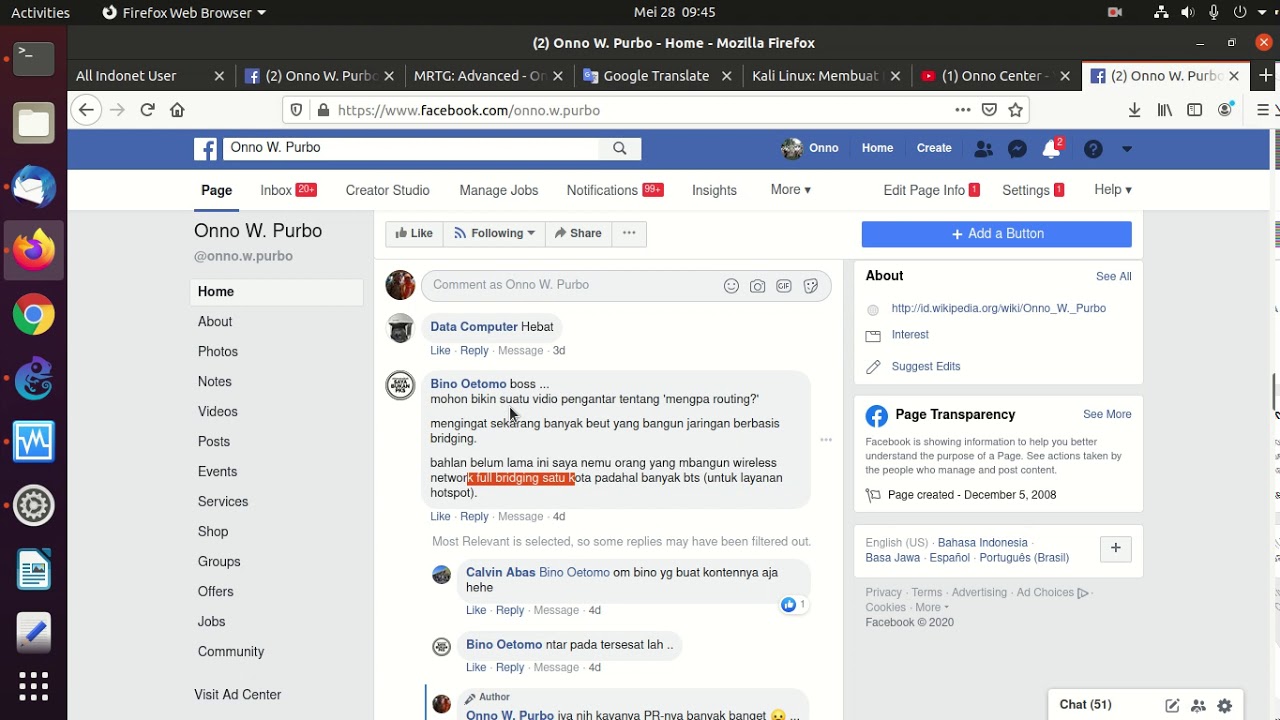Click Suggest Edits link
The height and width of the screenshot is (720, 1280).
tap(926, 367)
